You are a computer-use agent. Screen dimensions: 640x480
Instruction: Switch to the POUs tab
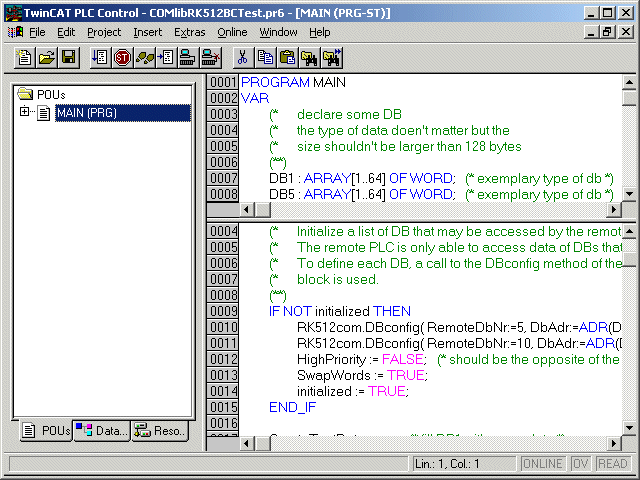46,431
